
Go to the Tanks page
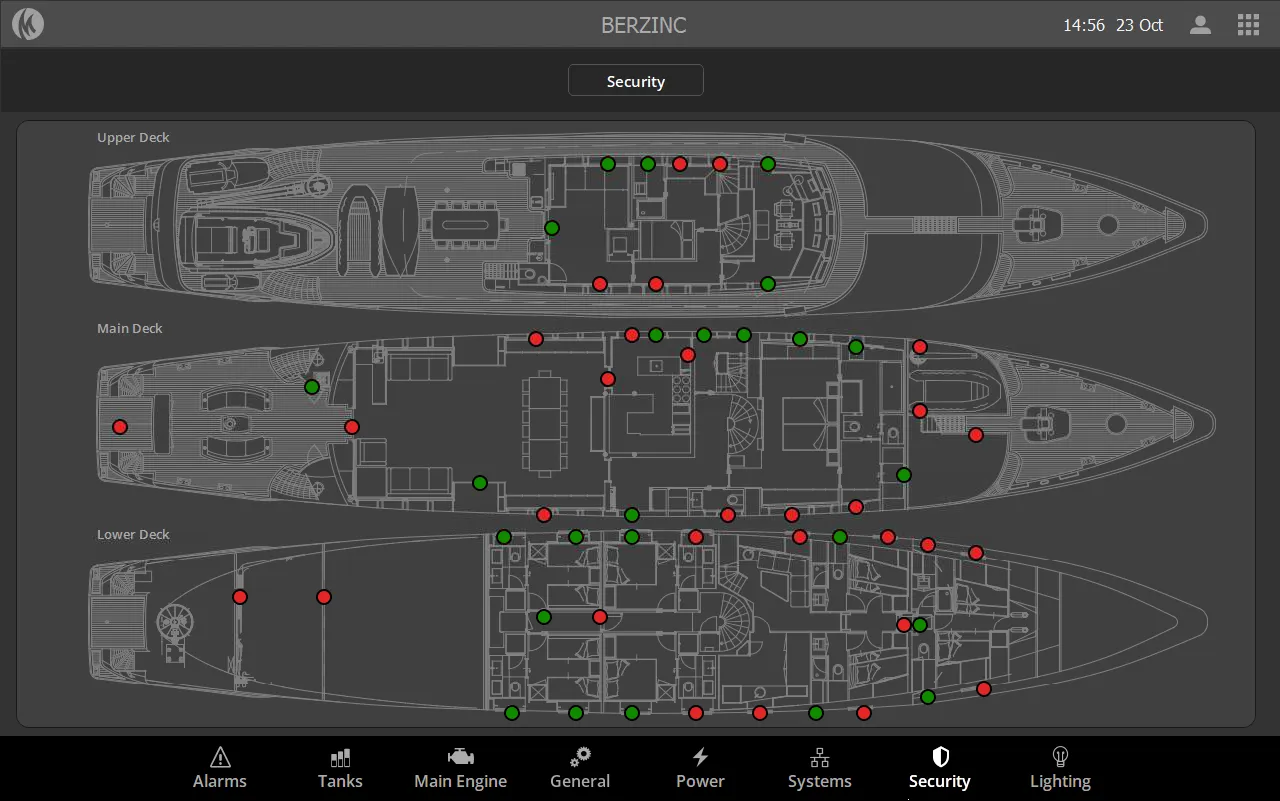(x=340, y=768)
